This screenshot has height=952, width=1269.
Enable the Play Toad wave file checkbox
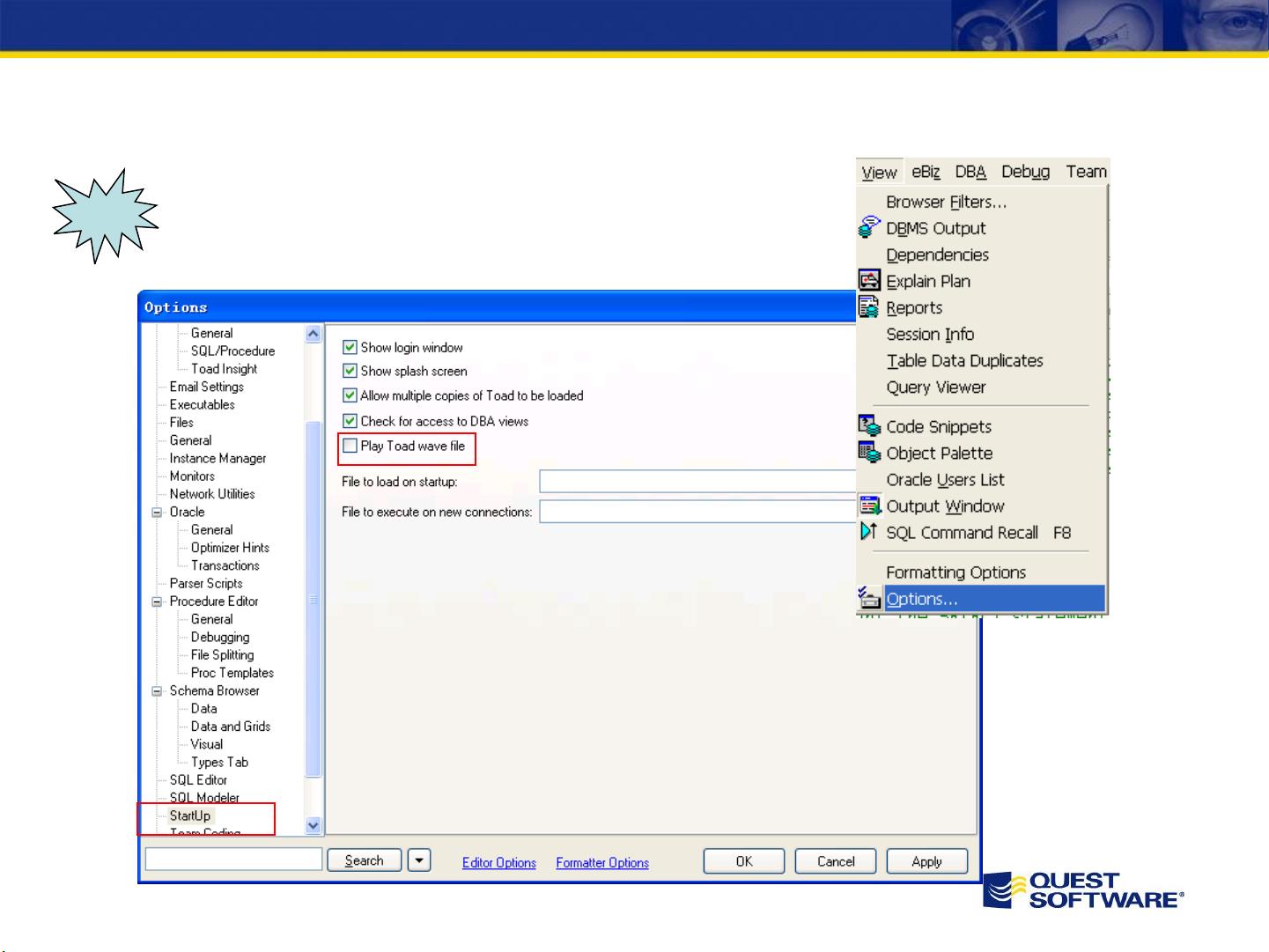click(x=350, y=446)
